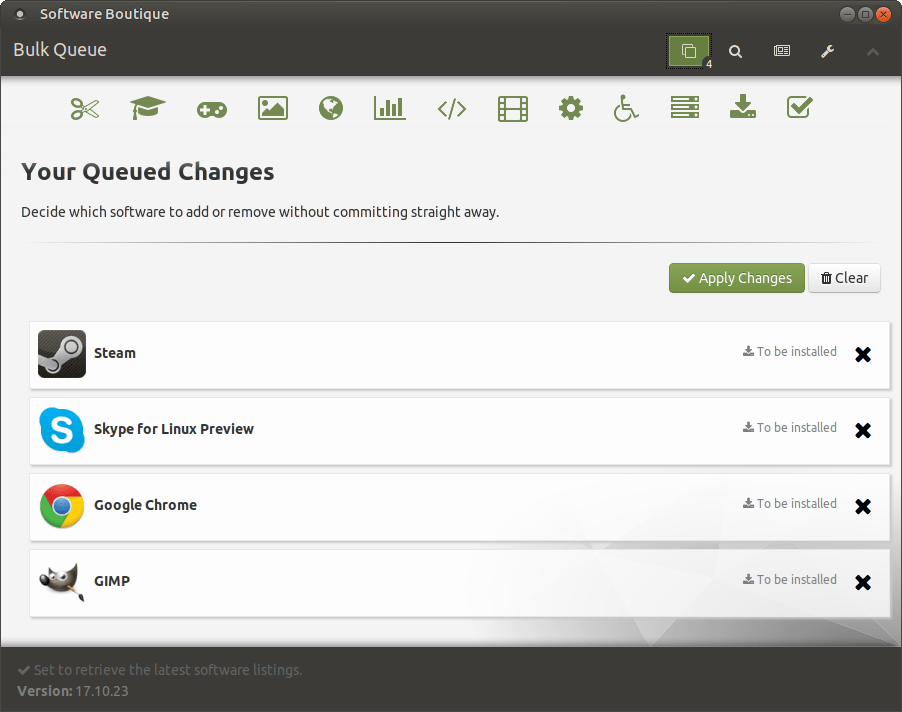Open the Graphics category (picture icon)
Screen dimensions: 902x712
coord(273,108)
